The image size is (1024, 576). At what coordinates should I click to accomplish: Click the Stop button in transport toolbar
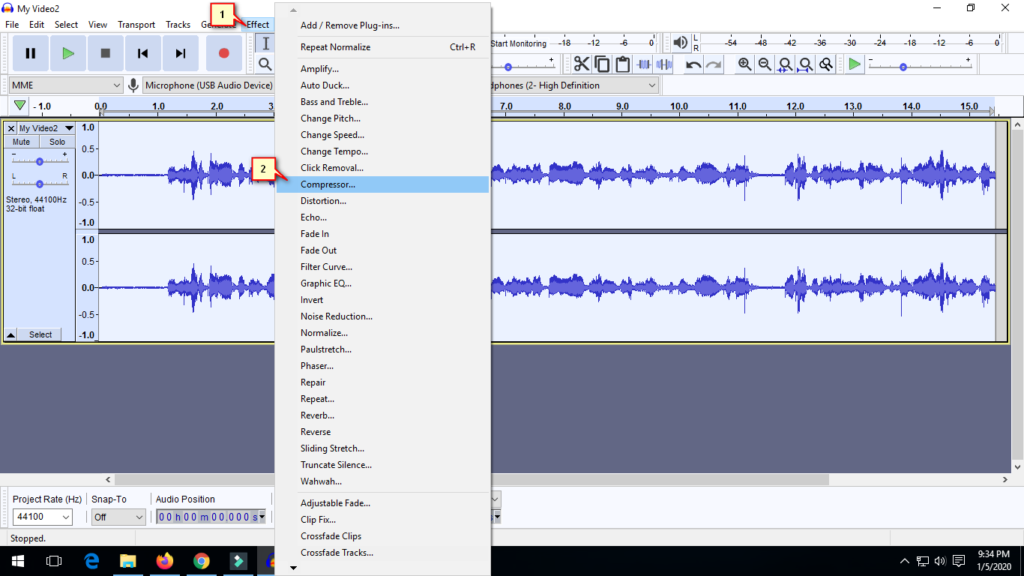[105, 53]
